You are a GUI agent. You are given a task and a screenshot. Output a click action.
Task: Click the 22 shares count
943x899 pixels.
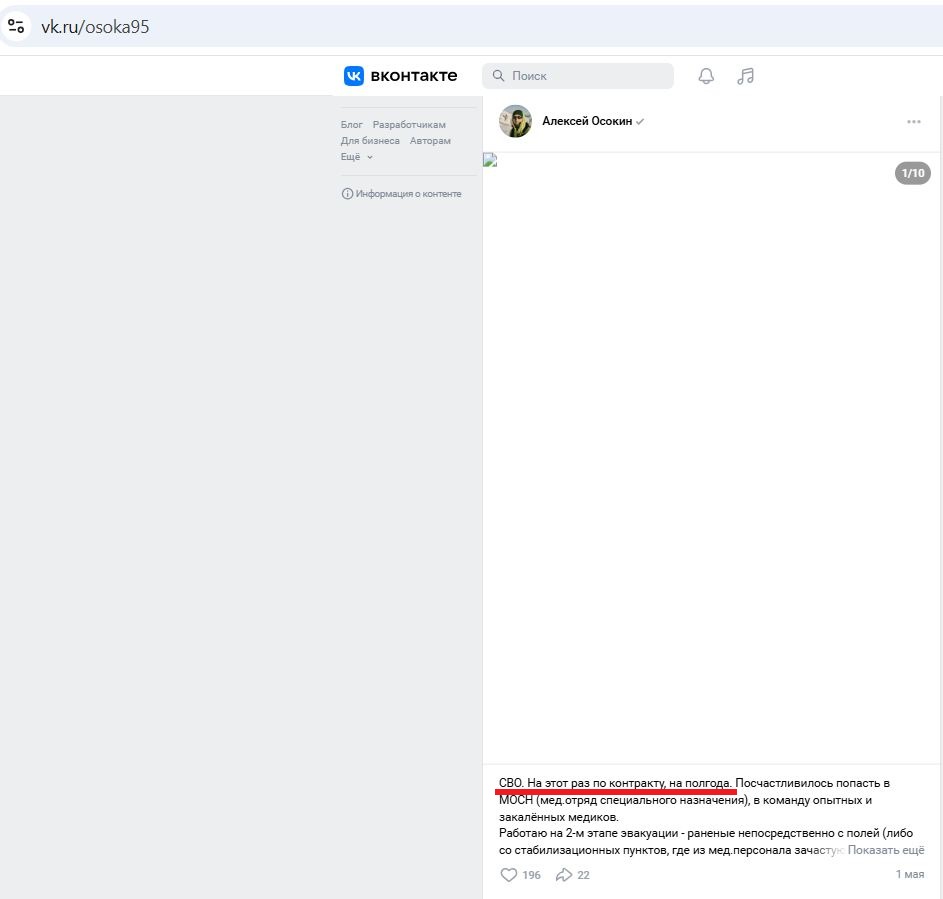coord(583,875)
